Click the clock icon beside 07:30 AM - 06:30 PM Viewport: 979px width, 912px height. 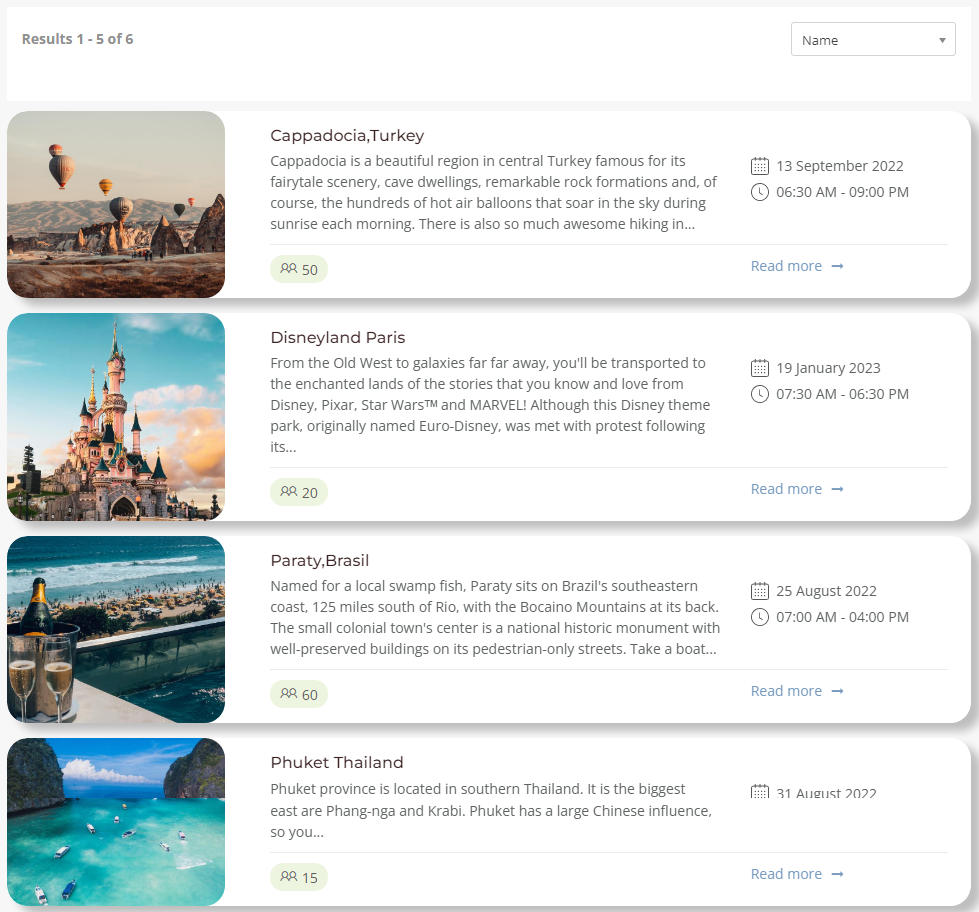(760, 394)
